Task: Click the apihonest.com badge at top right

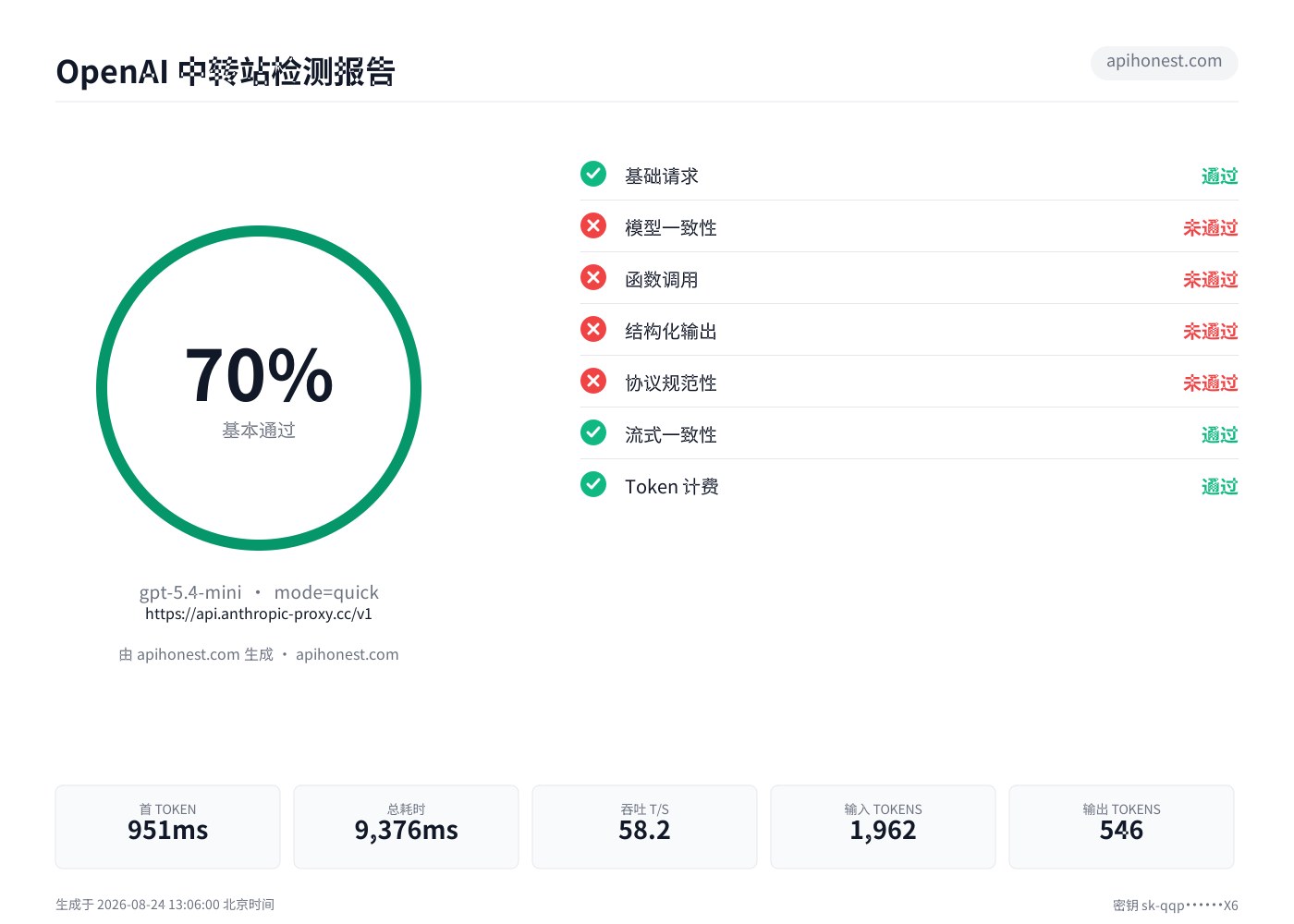Action: click(x=1164, y=62)
